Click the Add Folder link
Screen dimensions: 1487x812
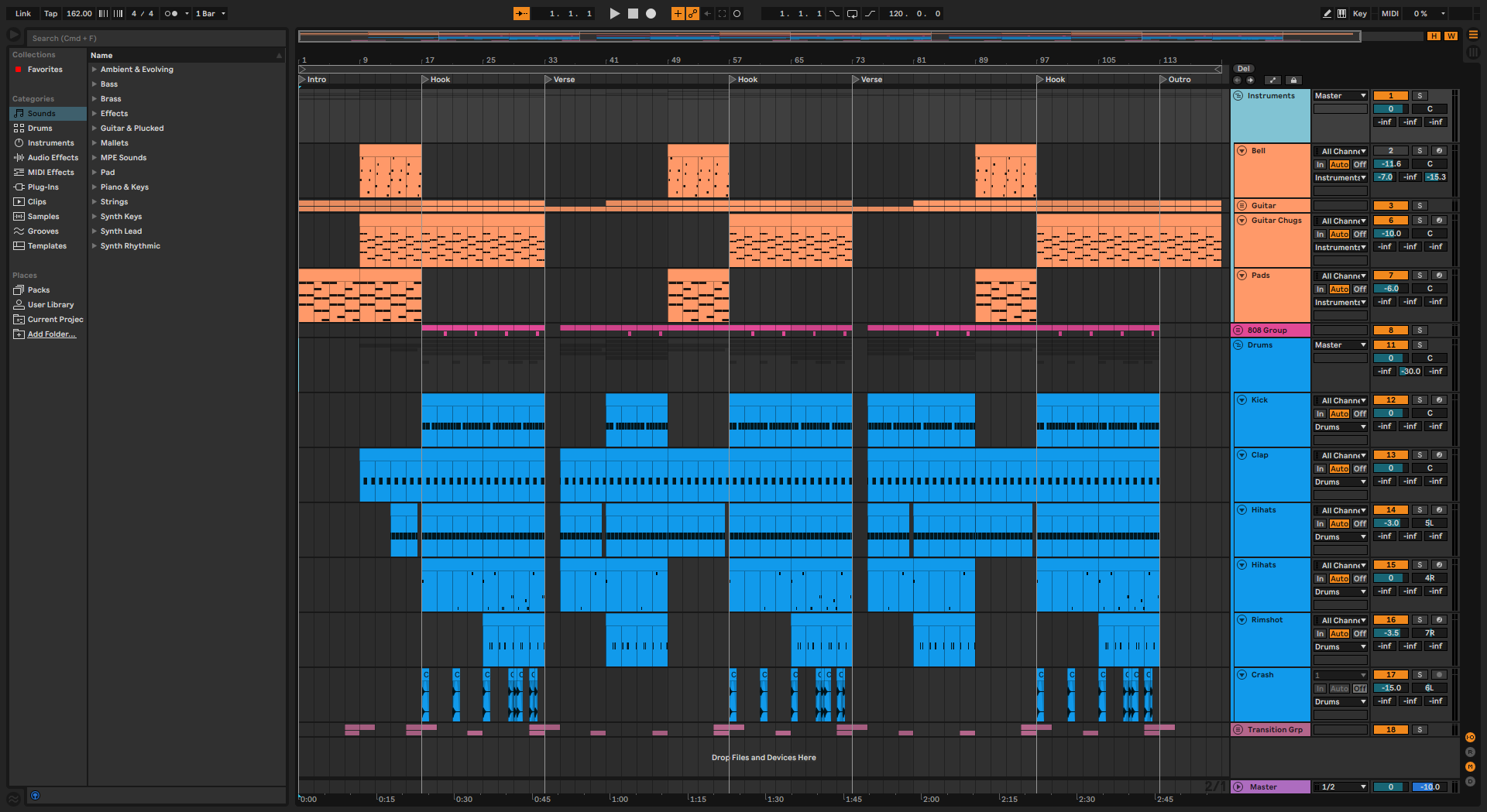pos(51,334)
